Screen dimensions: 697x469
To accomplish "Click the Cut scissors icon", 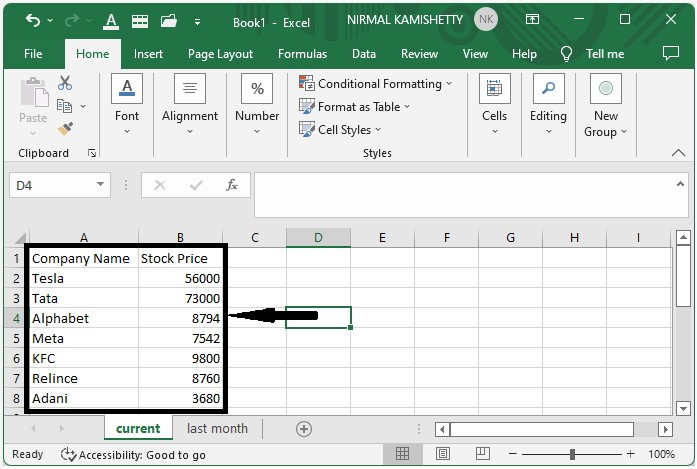I will pyautogui.click(x=65, y=84).
